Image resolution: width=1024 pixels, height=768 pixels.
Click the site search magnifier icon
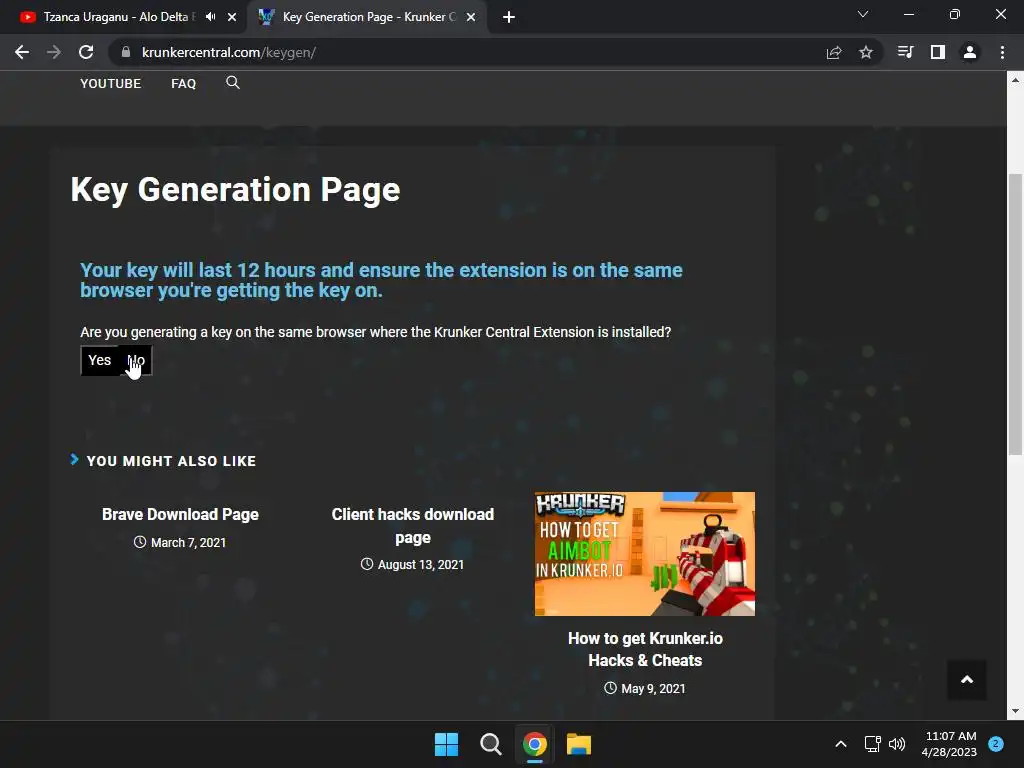233,83
